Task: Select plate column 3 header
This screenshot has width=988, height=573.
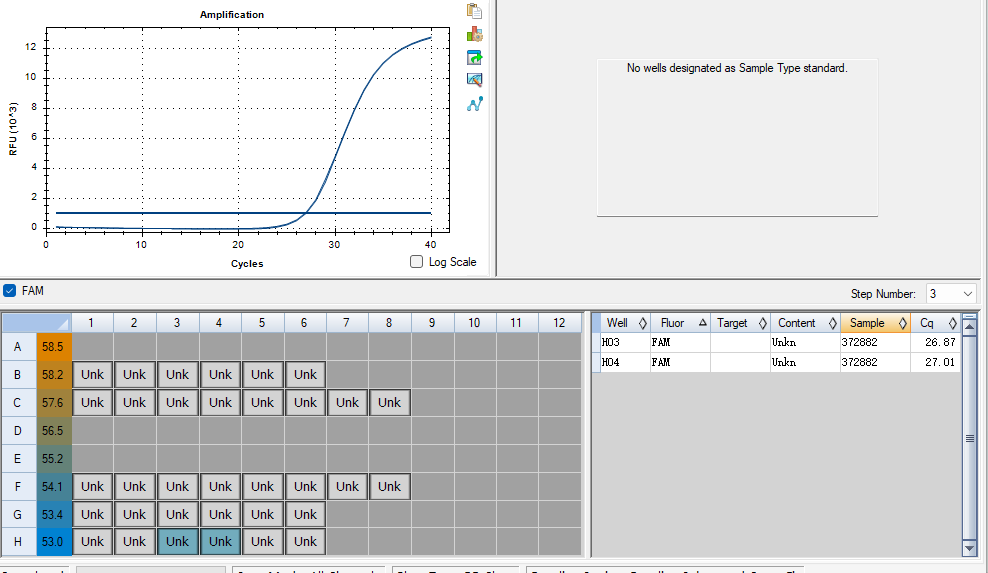Action: (x=178, y=323)
